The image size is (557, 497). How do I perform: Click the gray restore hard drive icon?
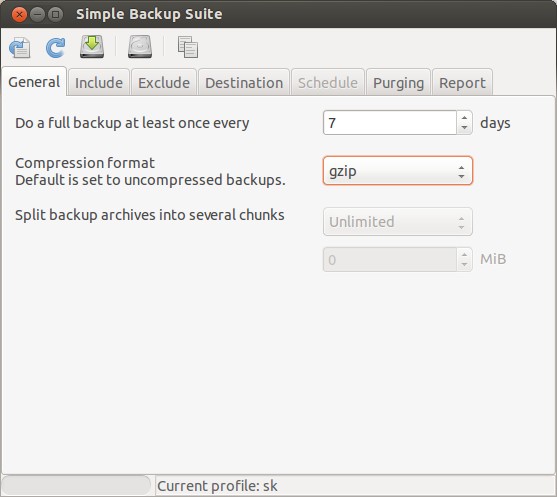point(140,47)
